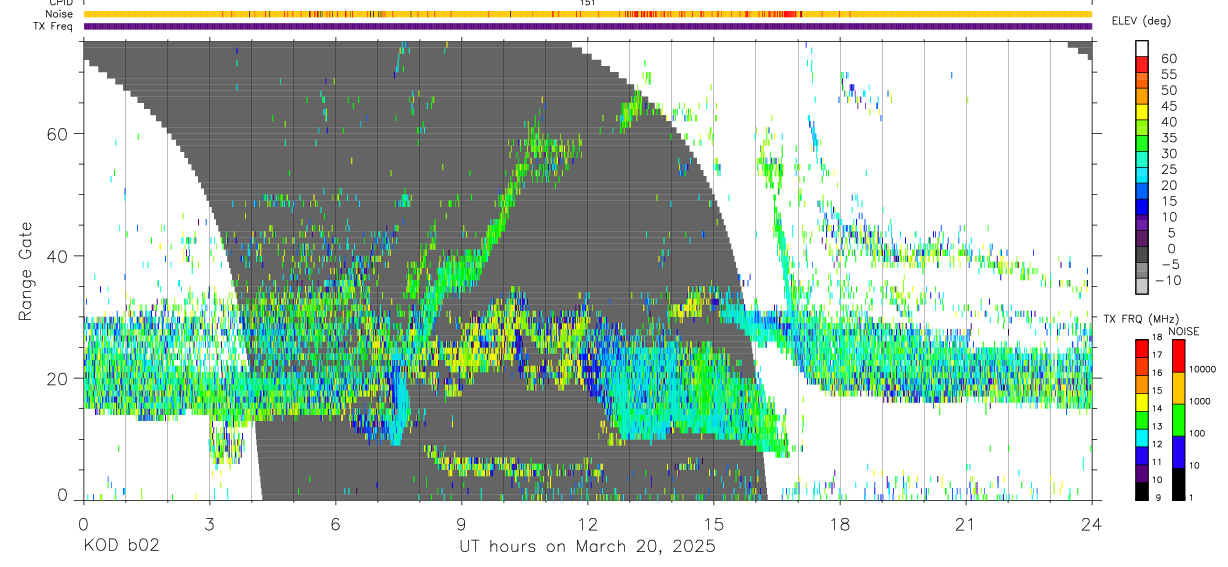Click the UT hours on March 20, 2025 title
The image size is (1228, 567).
(587, 547)
